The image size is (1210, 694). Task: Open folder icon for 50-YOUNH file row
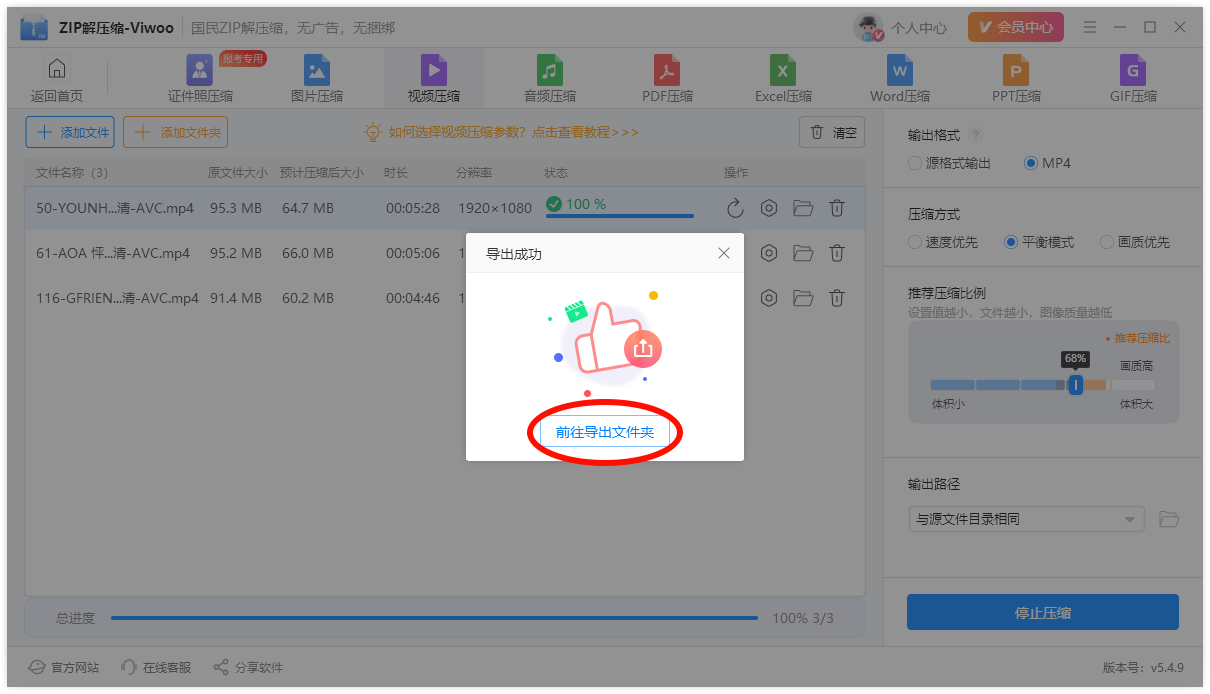(x=803, y=208)
